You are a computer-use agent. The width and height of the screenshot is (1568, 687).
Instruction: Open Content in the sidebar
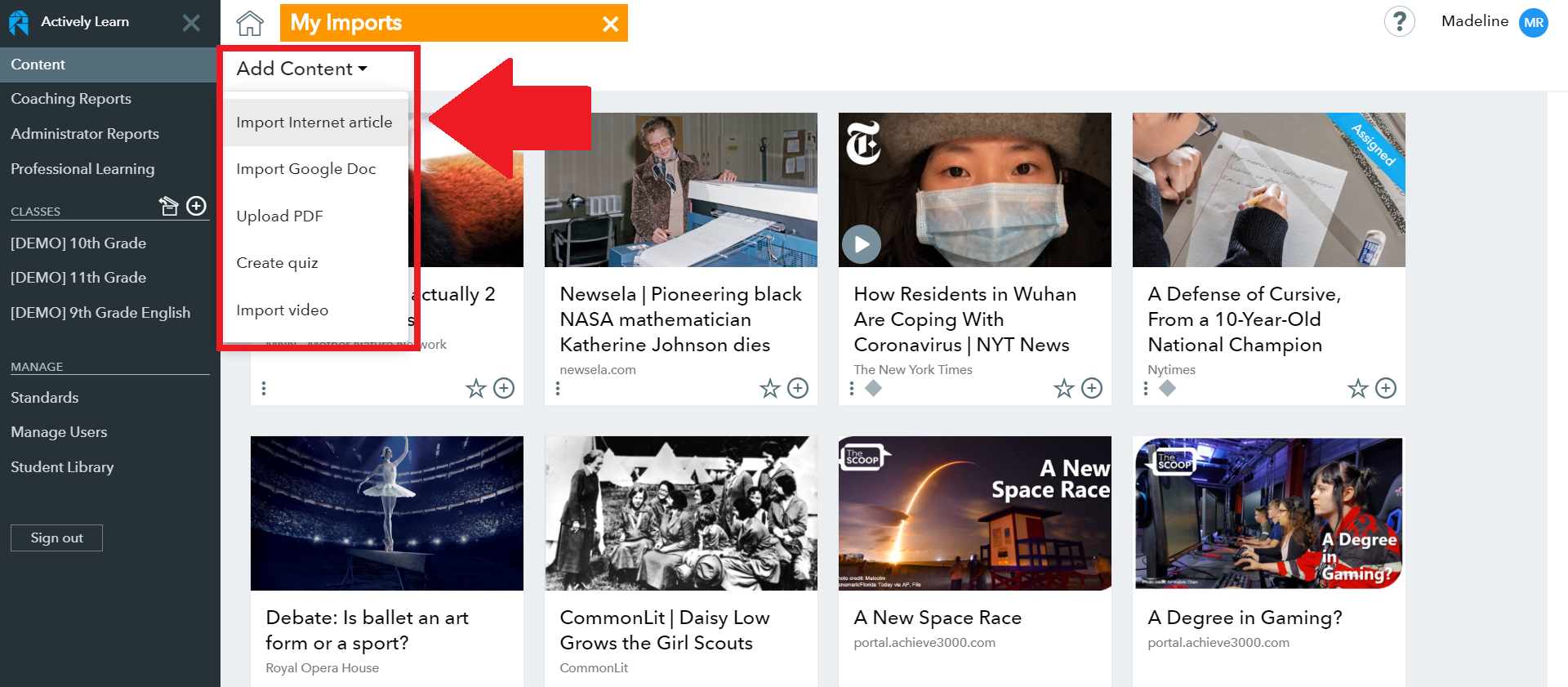tap(108, 65)
